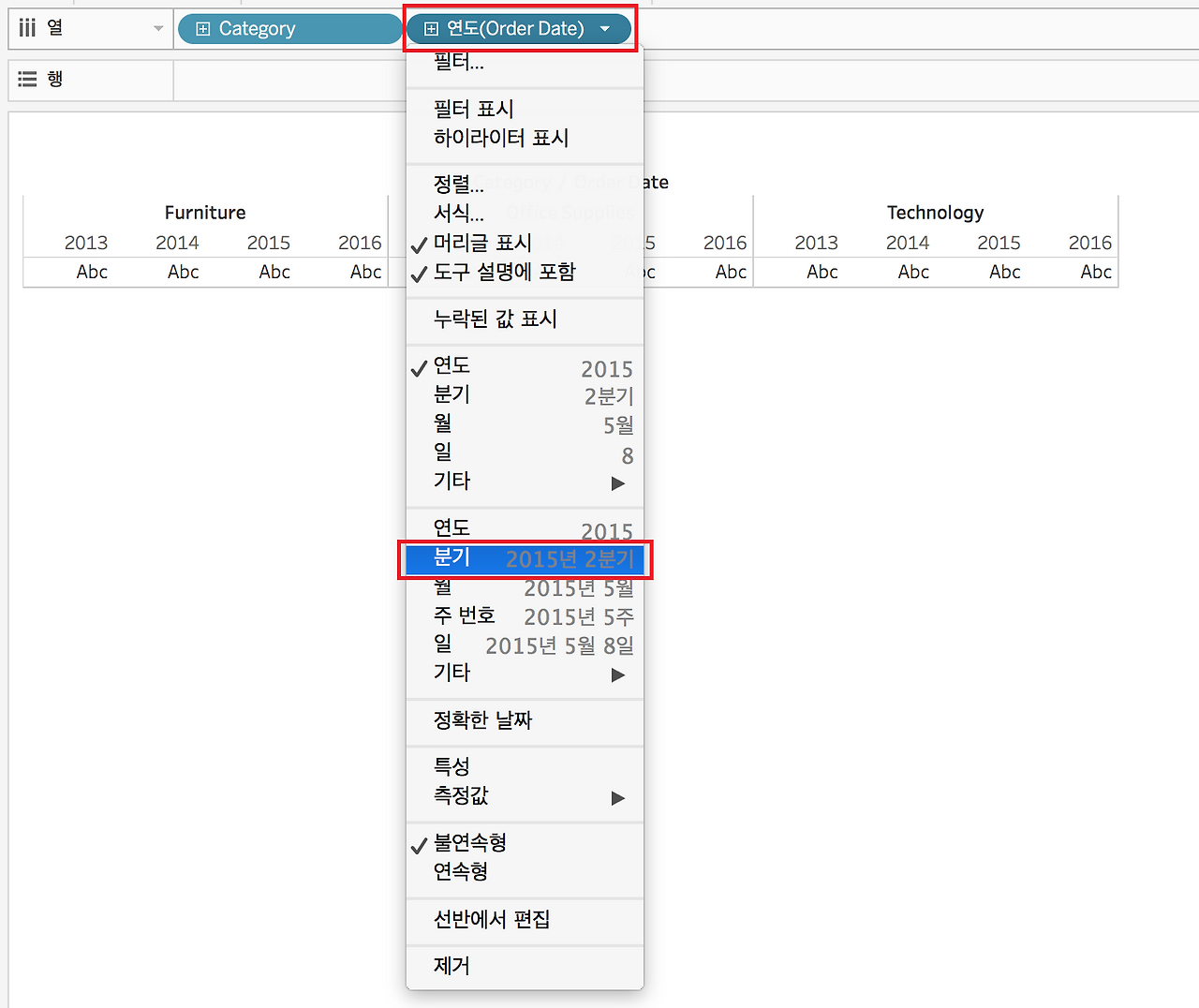
Task: Select 정확한 날짜 menu item
Action: pyautogui.click(x=525, y=720)
